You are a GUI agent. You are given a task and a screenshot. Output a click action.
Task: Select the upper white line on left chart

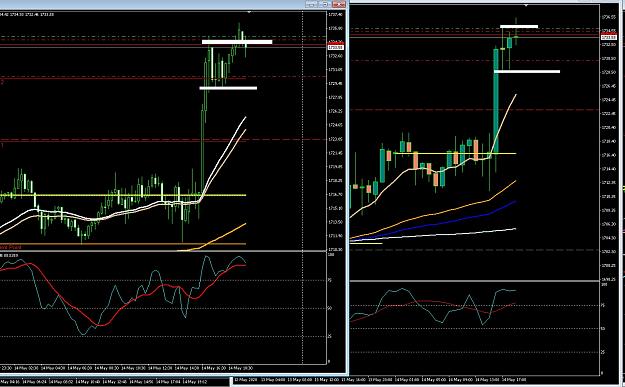coord(237,41)
